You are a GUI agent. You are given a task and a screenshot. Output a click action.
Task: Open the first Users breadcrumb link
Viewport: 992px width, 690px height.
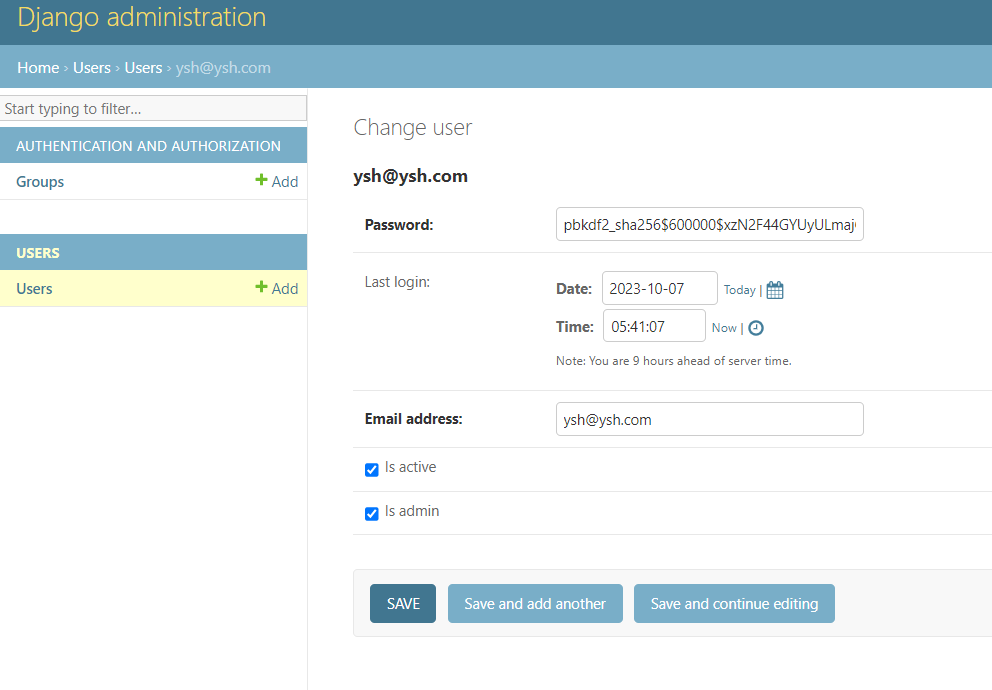point(92,68)
